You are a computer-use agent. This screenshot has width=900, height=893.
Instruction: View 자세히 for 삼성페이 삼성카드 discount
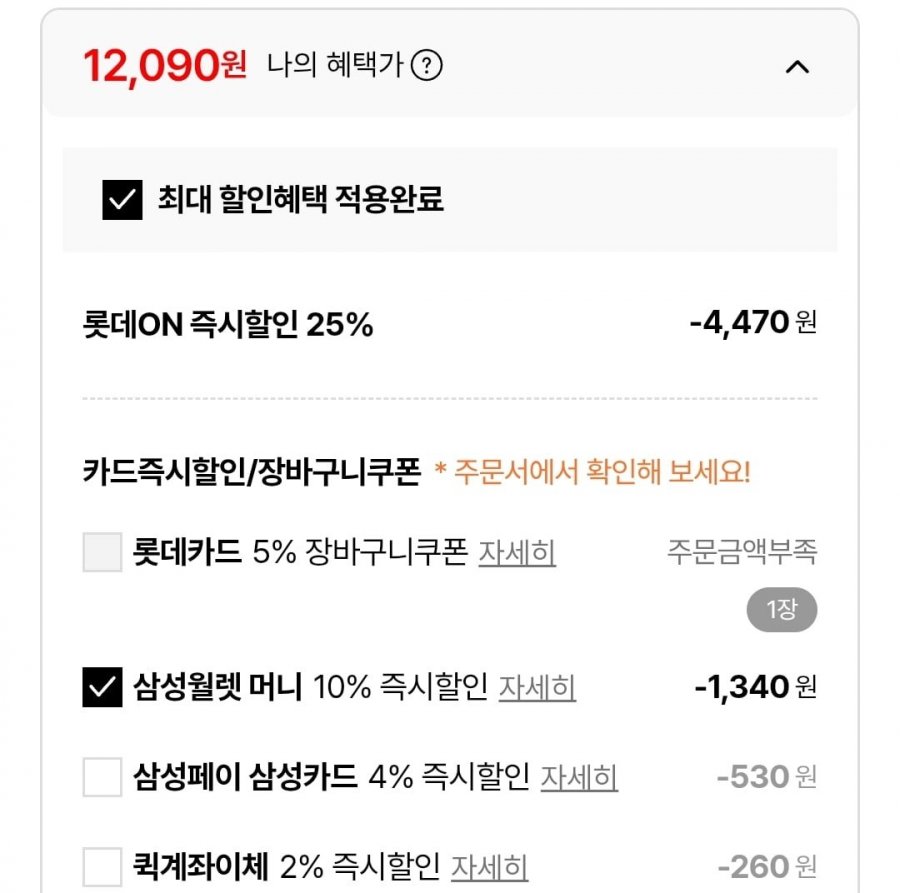click(579, 777)
